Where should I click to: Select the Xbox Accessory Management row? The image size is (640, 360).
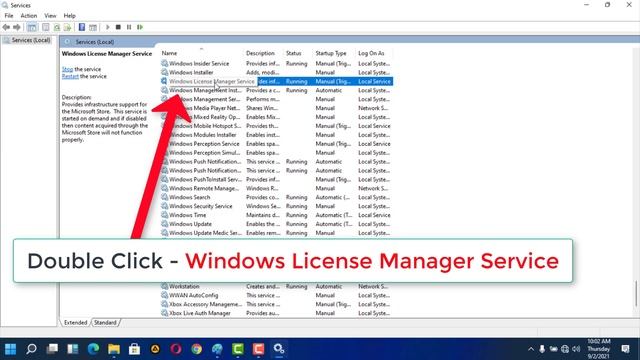pos(276,304)
